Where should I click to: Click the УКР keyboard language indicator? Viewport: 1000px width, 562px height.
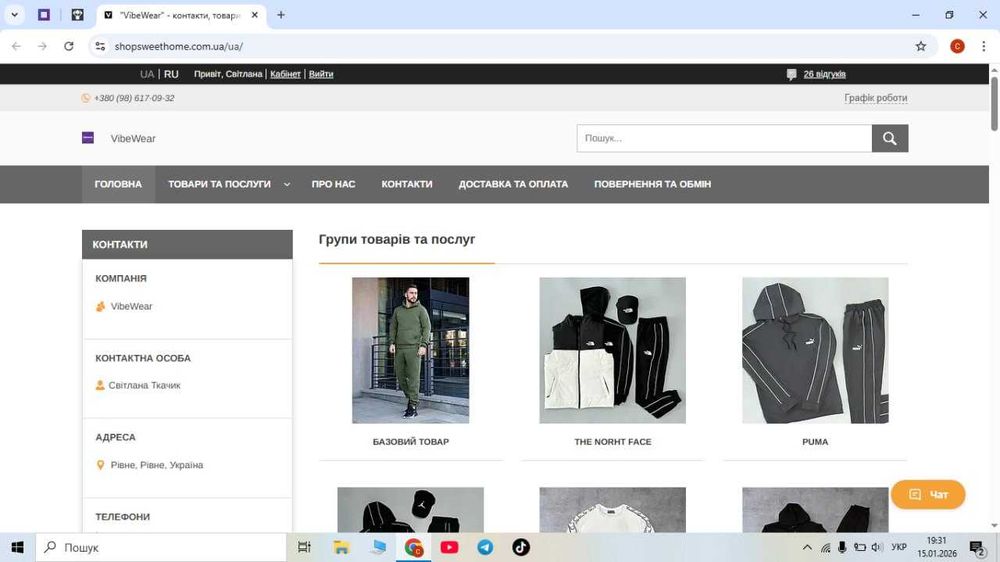coord(899,547)
